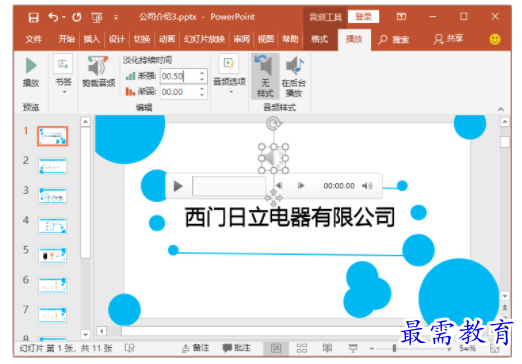Open spell check icon in status bar
Viewport: 522px width, 364px height.
129,348
